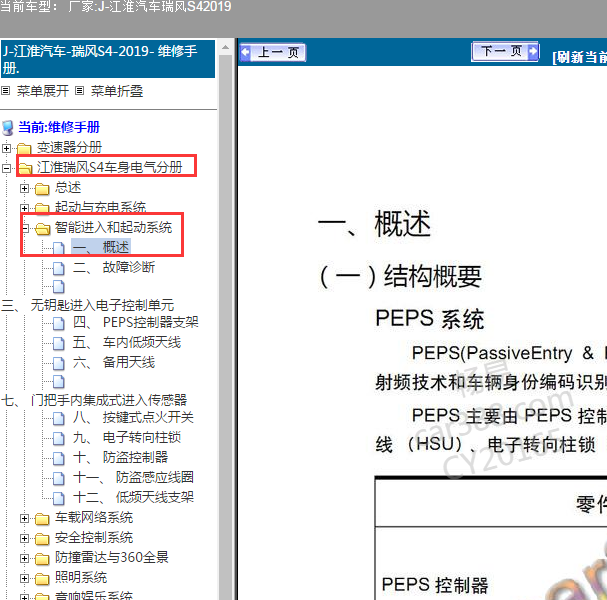Click the sidebar vertical scrollbar track
607x600 pixels.
(225, 327)
